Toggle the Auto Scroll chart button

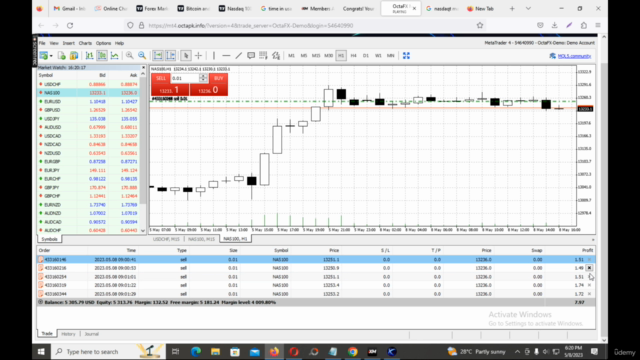click(158, 56)
